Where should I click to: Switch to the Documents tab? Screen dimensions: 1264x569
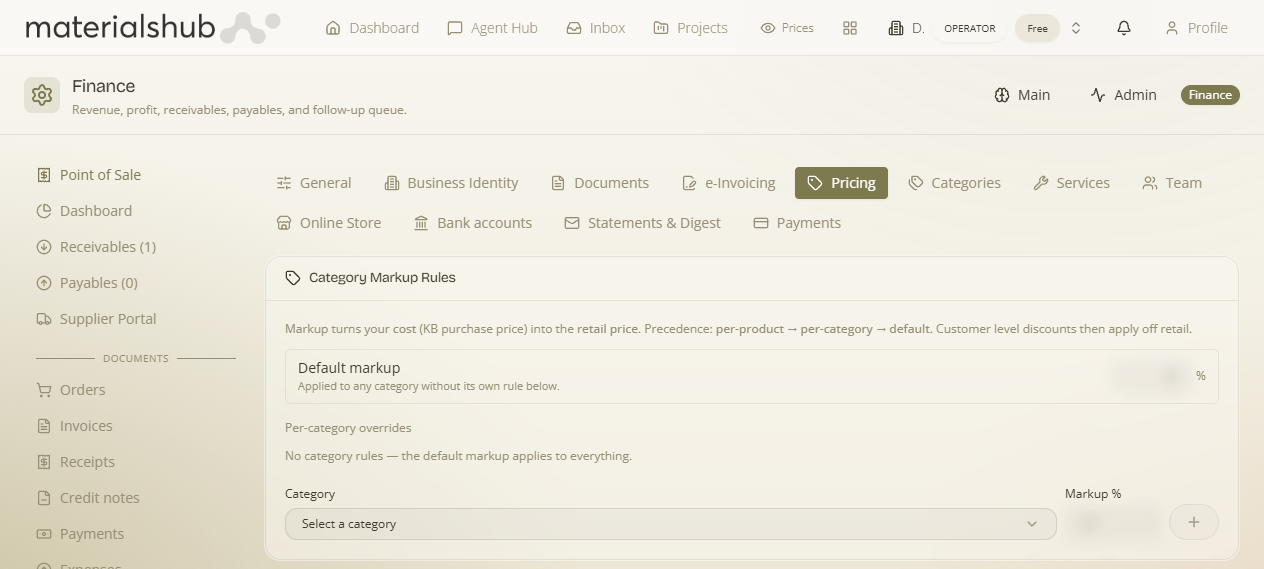[x=600, y=183]
